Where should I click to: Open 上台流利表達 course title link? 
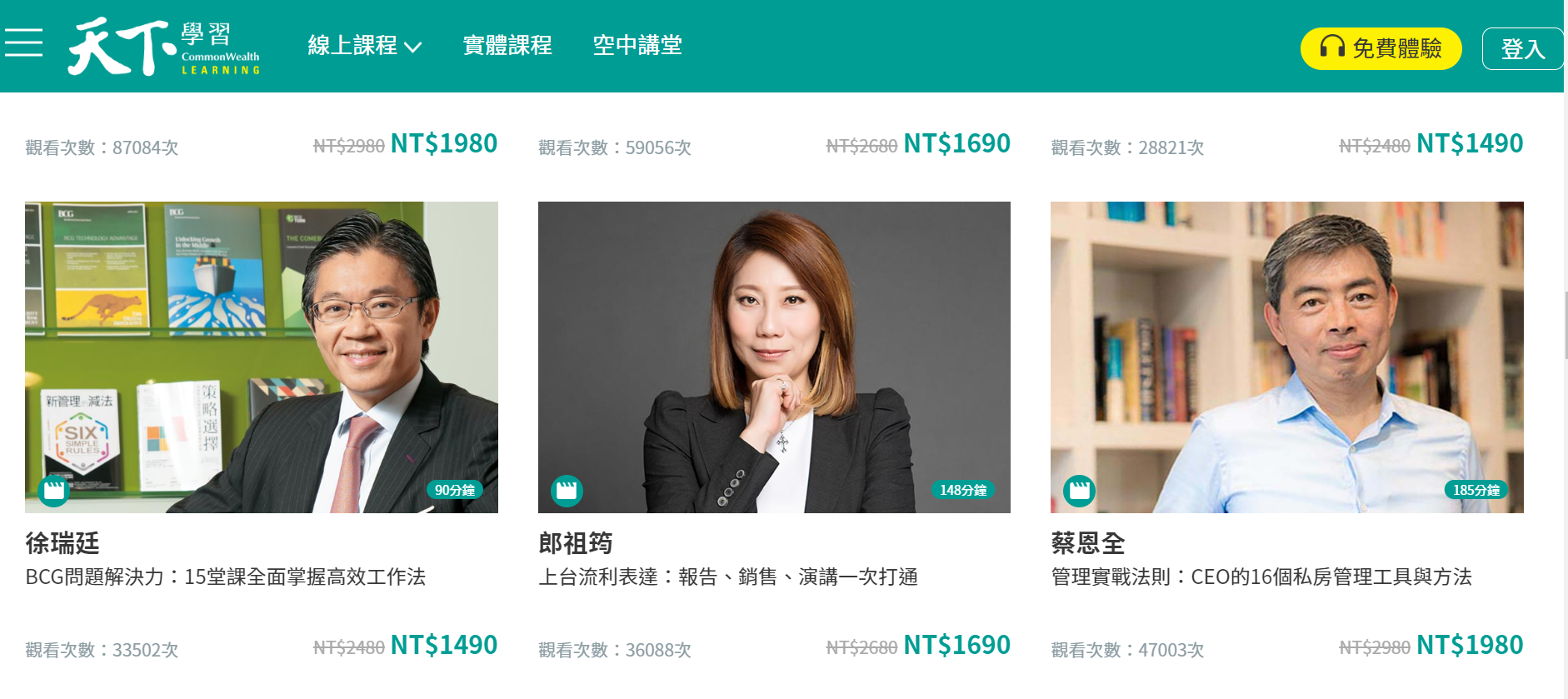(x=728, y=577)
